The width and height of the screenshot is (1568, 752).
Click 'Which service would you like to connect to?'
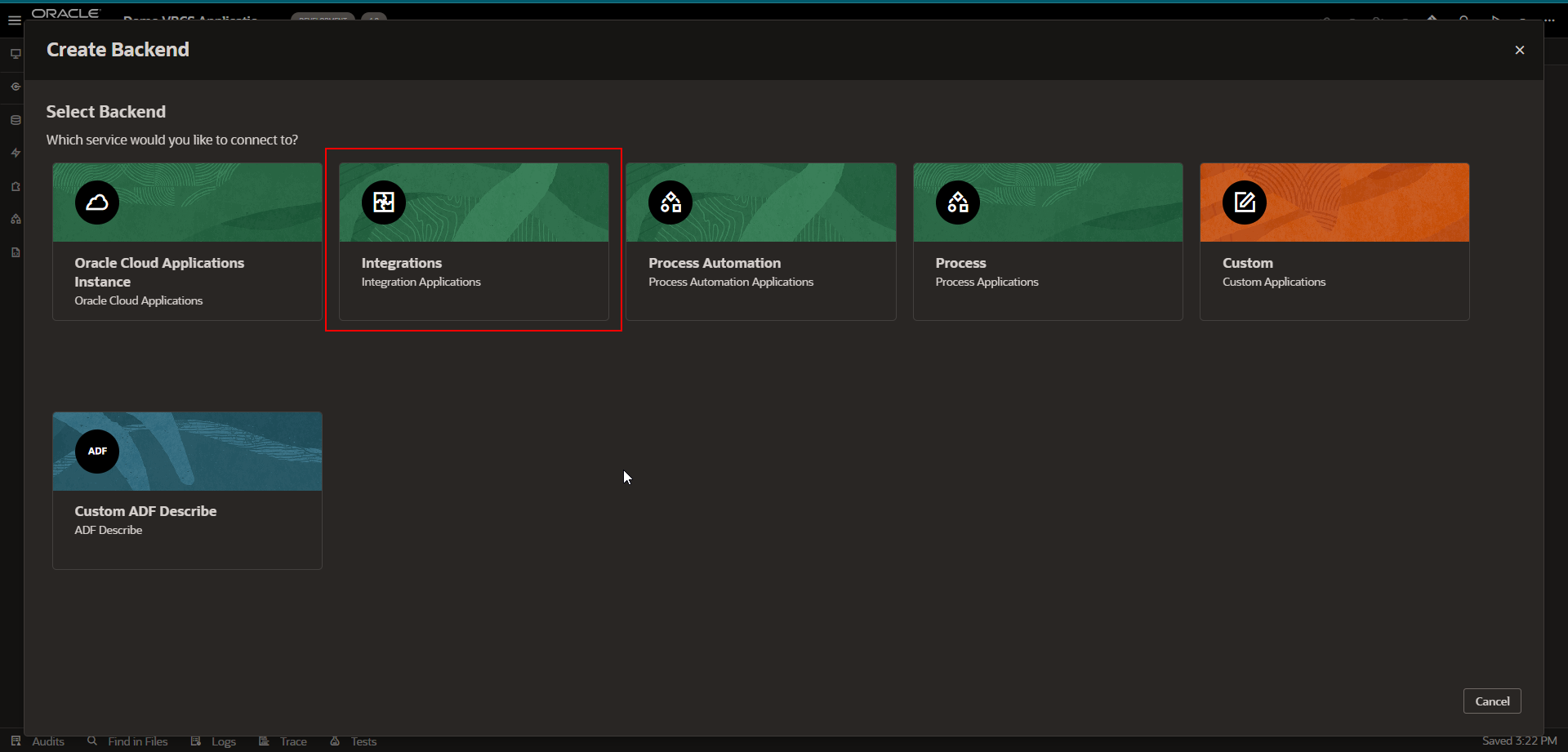pos(172,140)
